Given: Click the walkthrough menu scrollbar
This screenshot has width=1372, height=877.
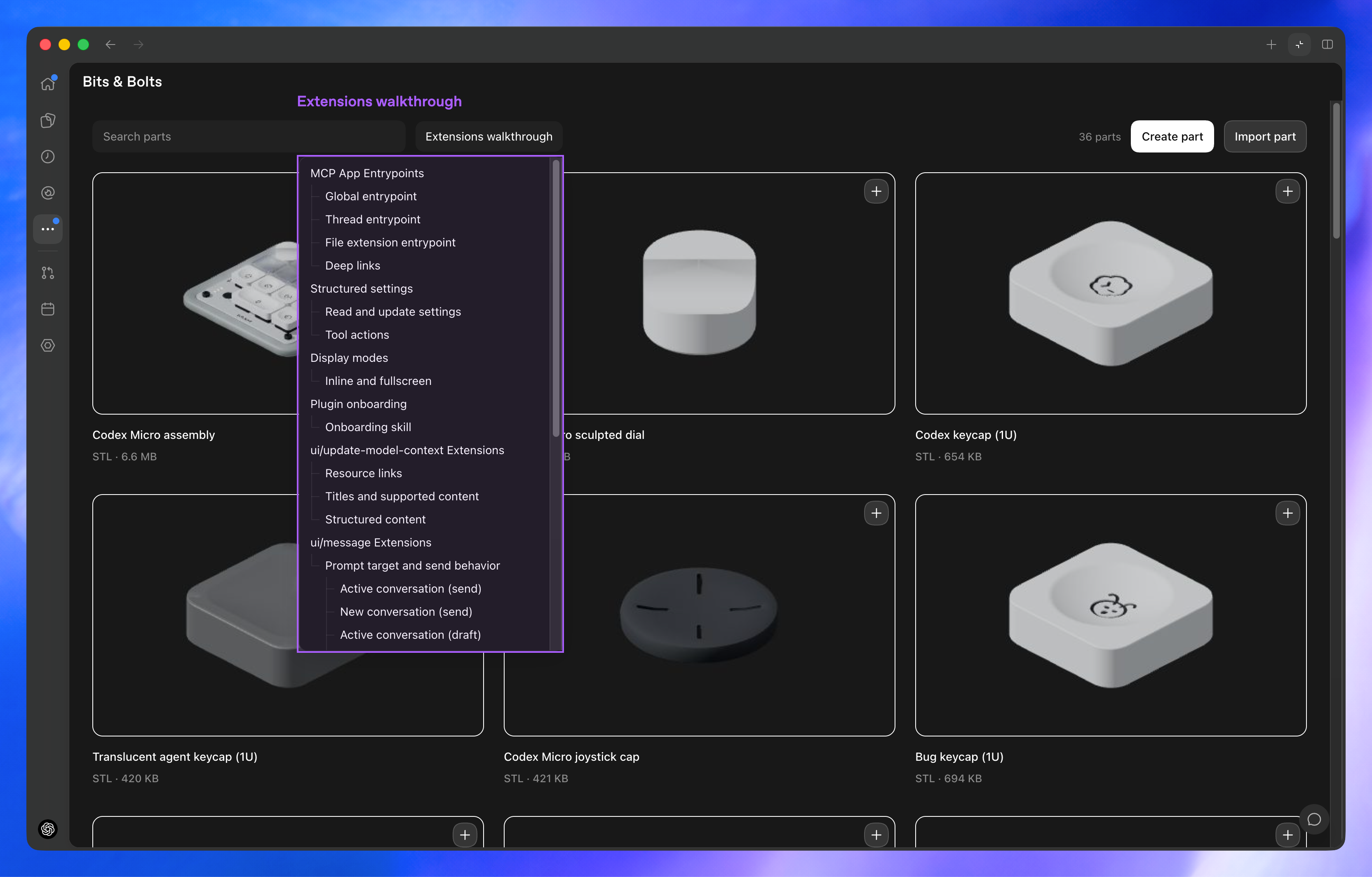Looking at the screenshot, I should [556, 298].
